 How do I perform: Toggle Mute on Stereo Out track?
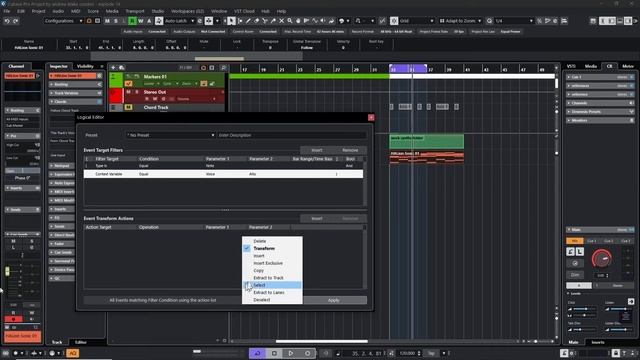[128, 92]
